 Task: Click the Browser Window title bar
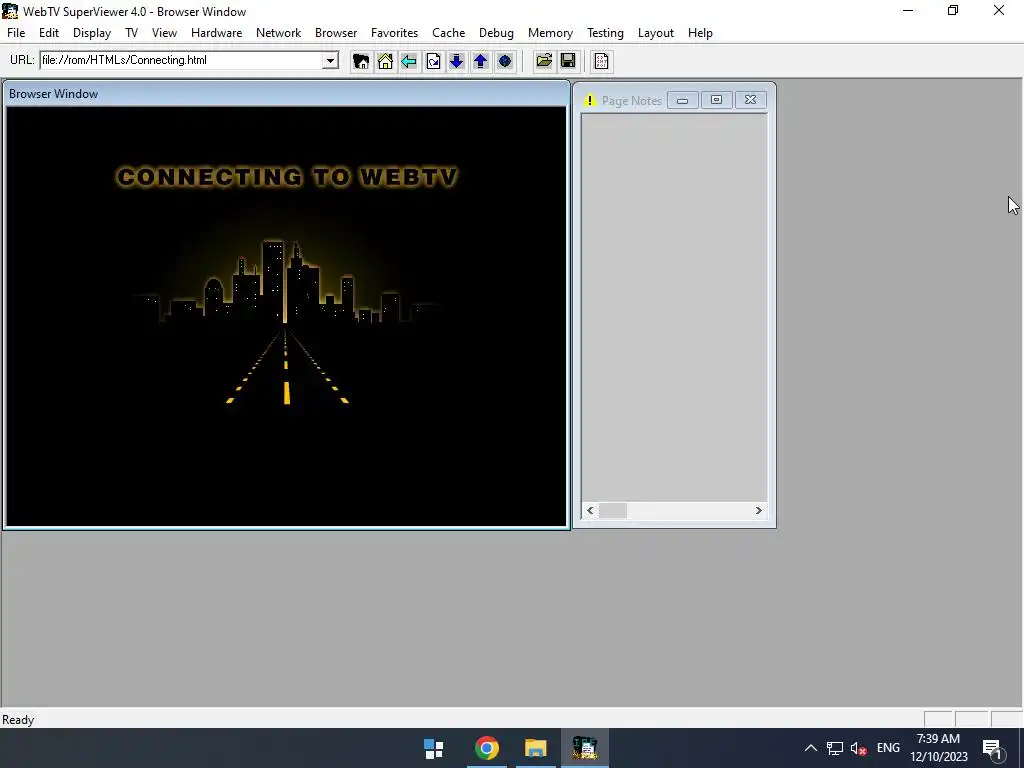(286, 94)
